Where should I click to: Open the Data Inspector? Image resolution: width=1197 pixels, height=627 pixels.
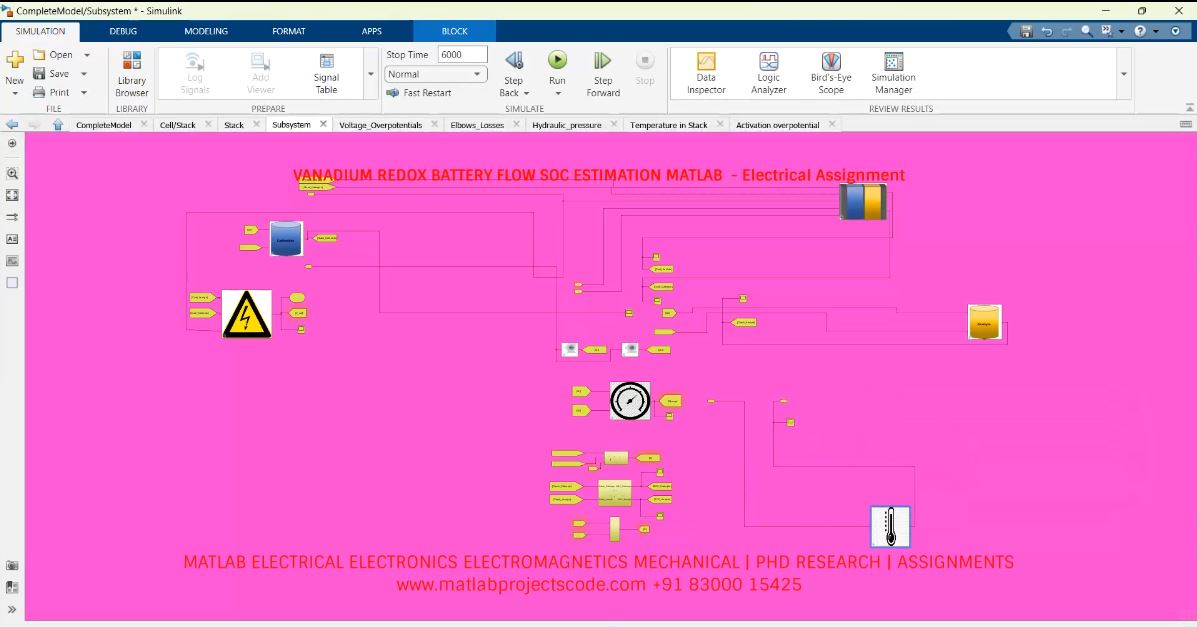click(705, 72)
